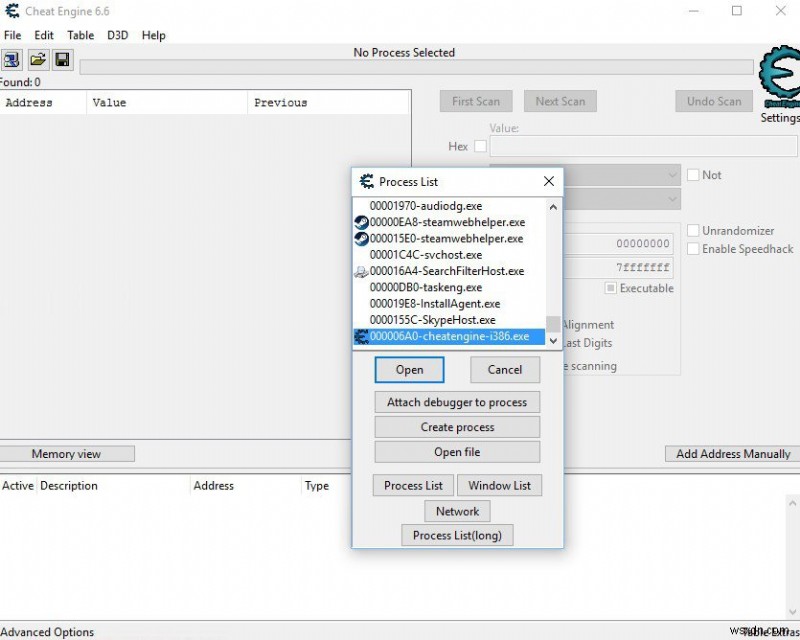
Task: Save the cheat table with floppy disk icon
Action: 62,59
